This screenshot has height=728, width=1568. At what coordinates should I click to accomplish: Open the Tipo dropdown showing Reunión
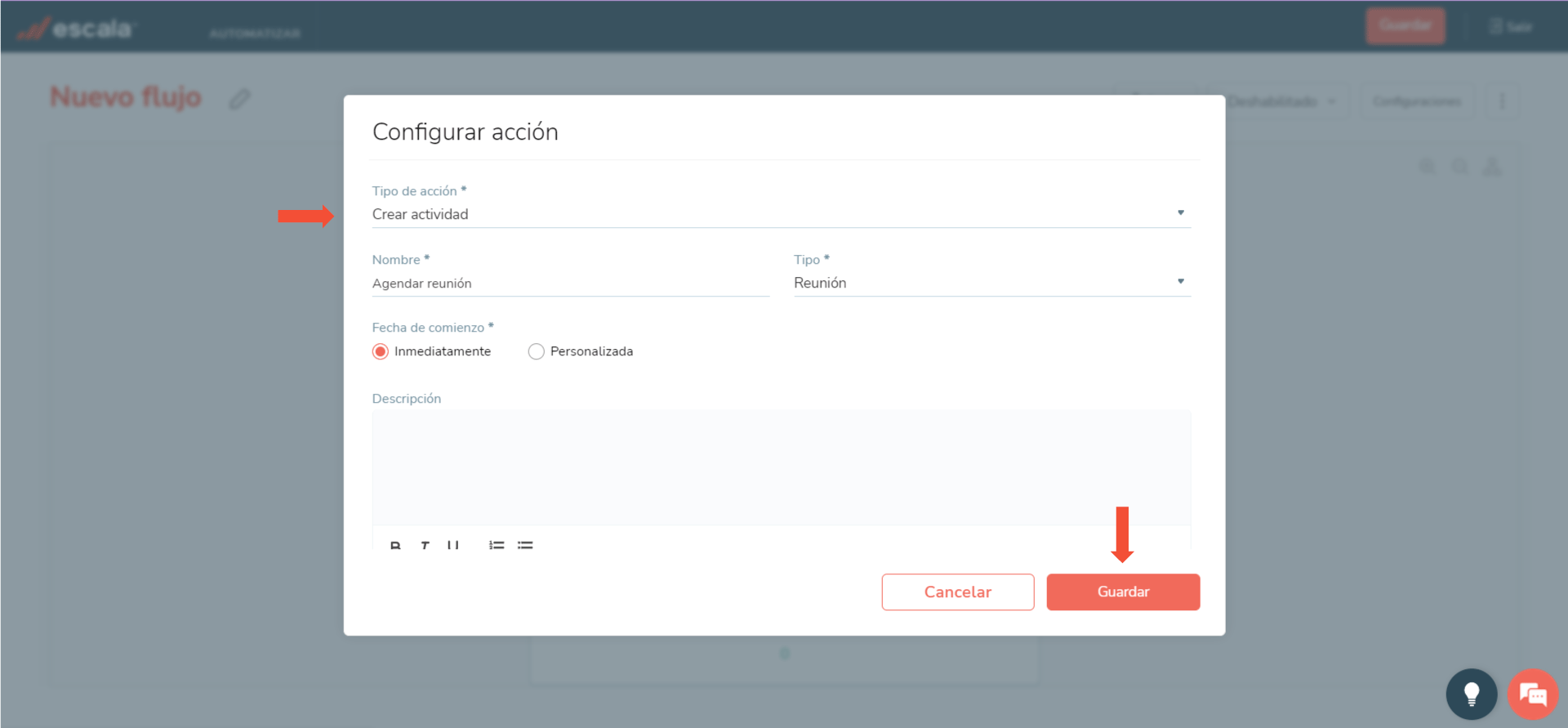[x=992, y=283]
